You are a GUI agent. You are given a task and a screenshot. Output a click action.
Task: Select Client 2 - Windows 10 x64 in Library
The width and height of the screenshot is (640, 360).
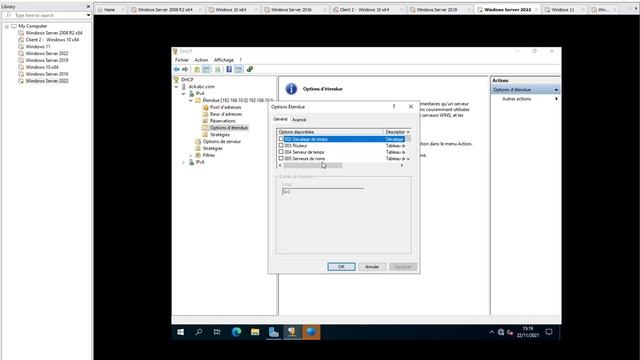(52, 40)
